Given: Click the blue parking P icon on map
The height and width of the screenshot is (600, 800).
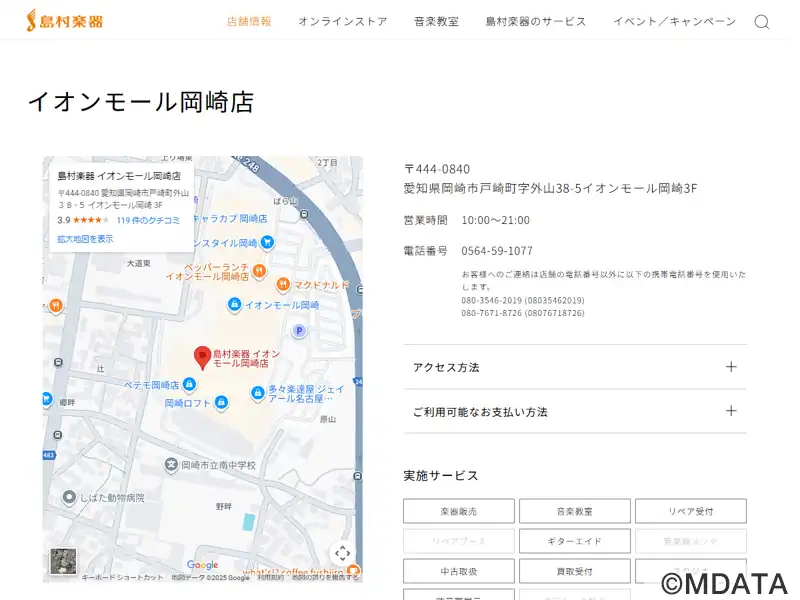Looking at the screenshot, I should coord(298,331).
